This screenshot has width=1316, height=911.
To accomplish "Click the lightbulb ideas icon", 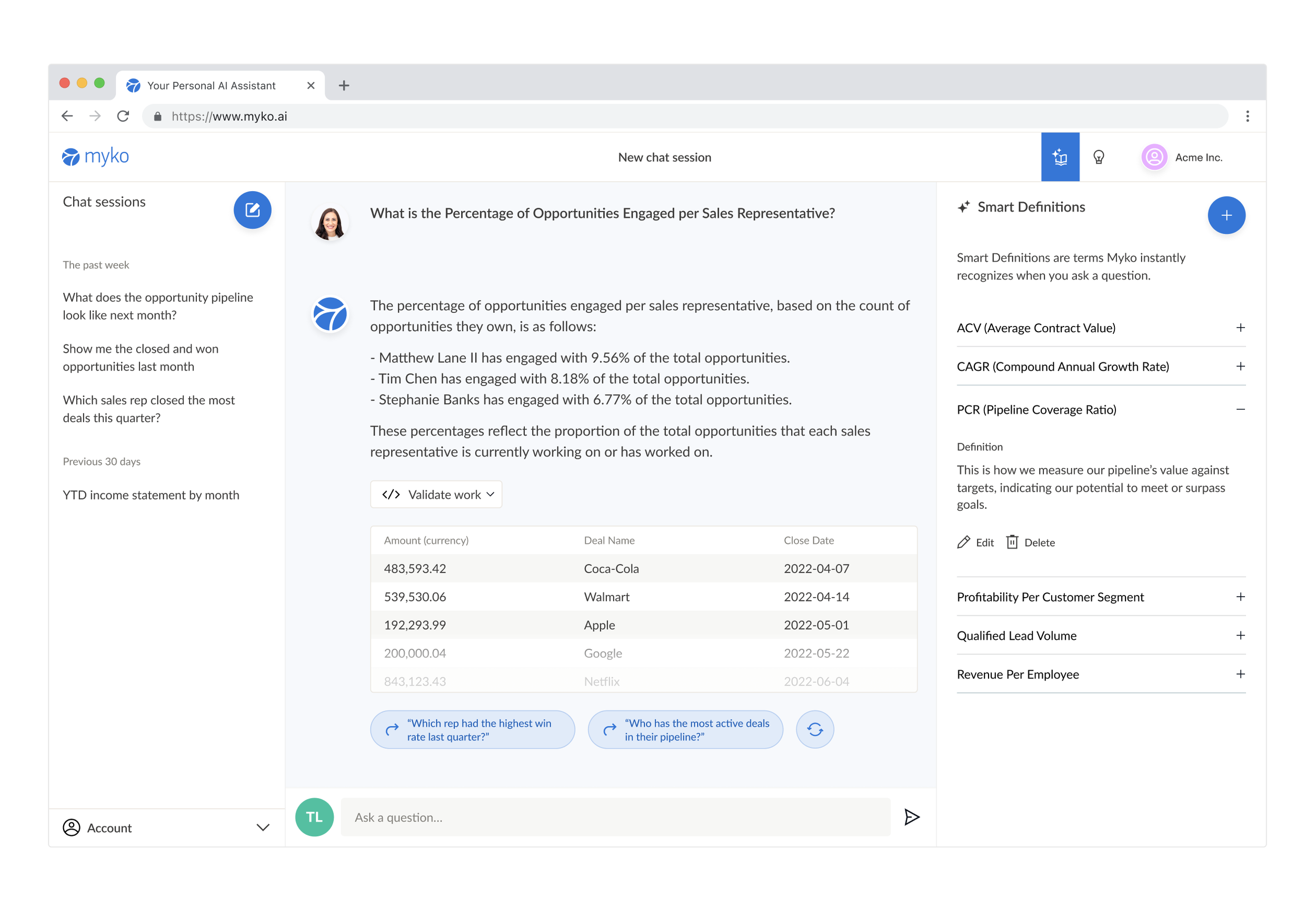I will pyautogui.click(x=1098, y=157).
